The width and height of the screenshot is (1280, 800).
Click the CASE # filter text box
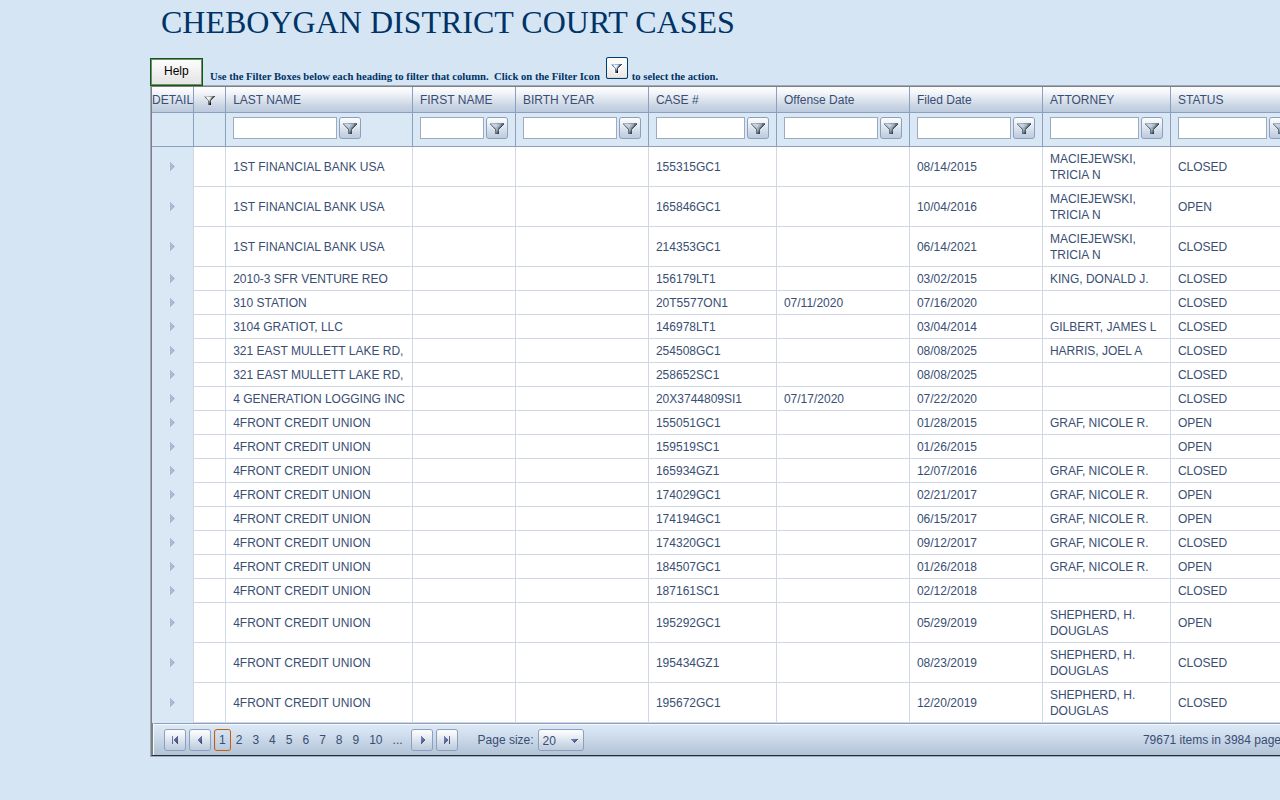pos(700,128)
